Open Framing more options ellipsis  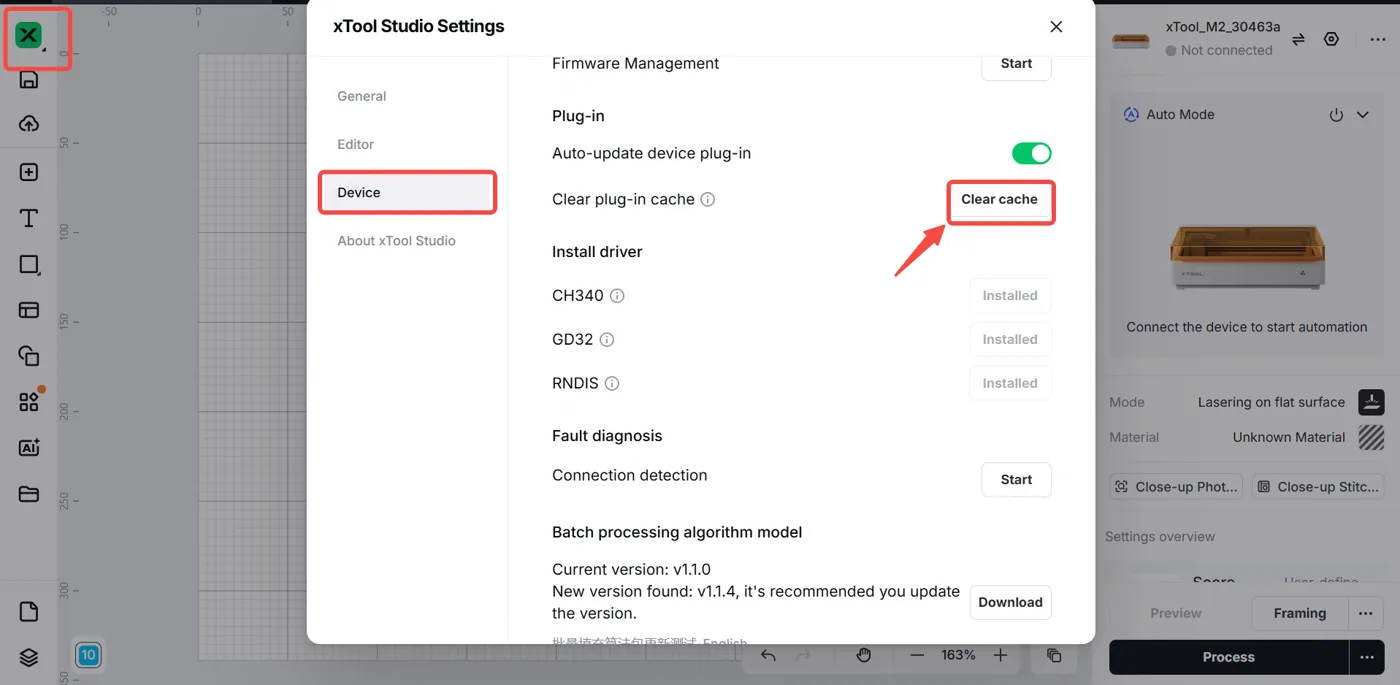(1366, 613)
